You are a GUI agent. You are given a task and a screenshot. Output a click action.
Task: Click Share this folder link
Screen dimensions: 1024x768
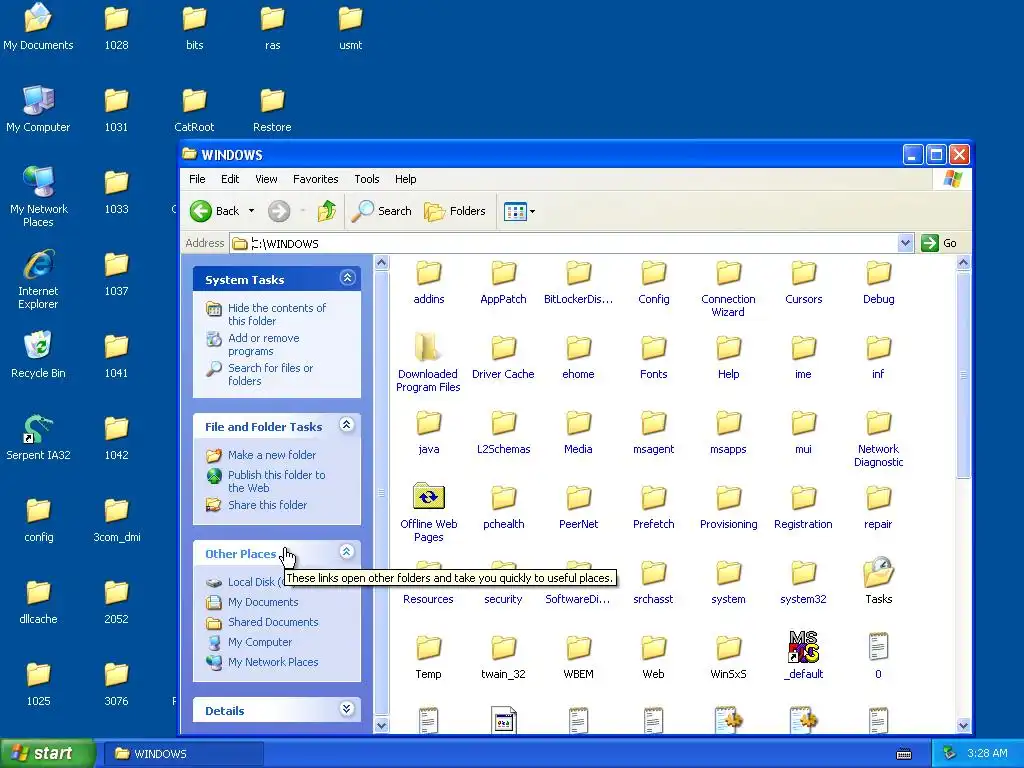click(266, 505)
